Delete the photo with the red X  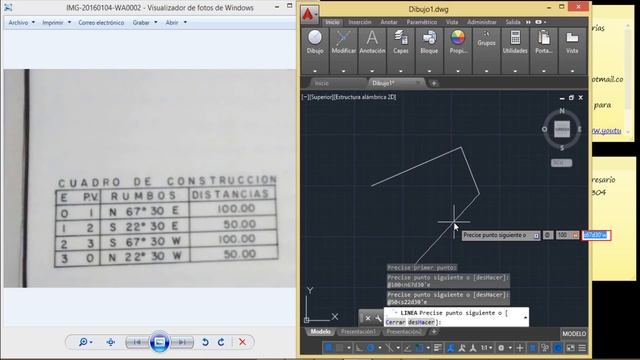242,342
